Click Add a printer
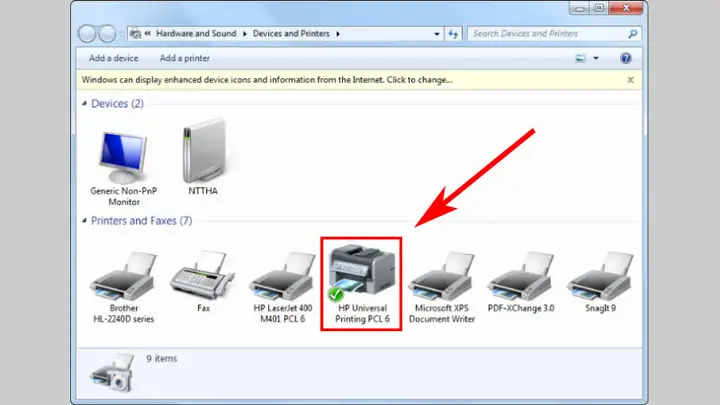This screenshot has width=720, height=405. pos(185,58)
